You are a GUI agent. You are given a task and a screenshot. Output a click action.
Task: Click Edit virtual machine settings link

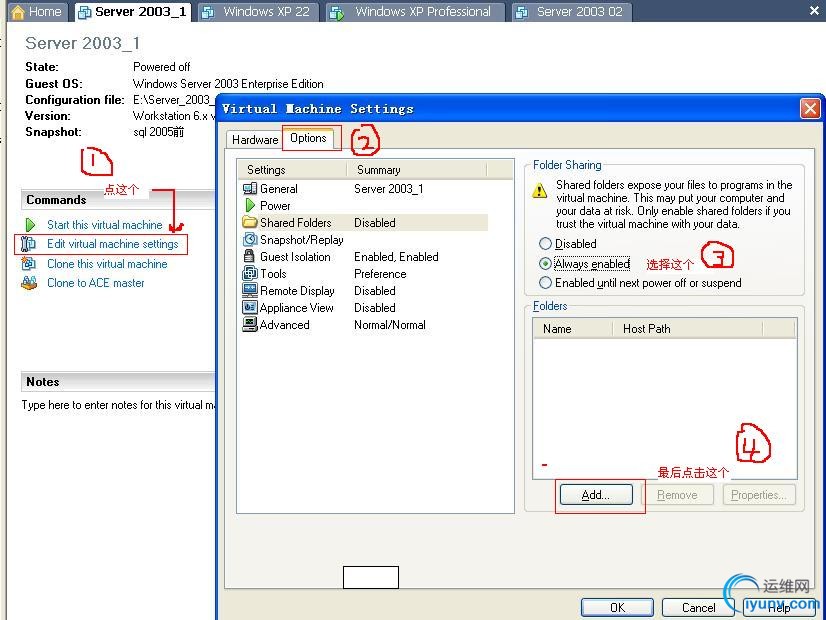tap(113, 244)
